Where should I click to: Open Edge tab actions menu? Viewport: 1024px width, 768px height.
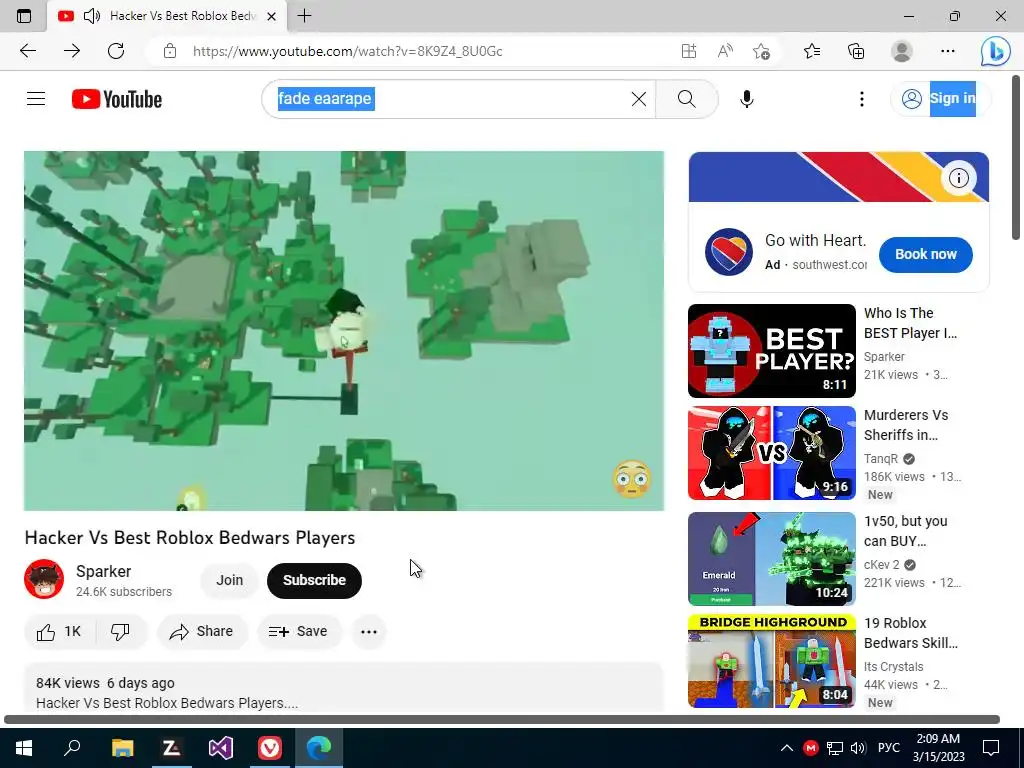point(24,16)
